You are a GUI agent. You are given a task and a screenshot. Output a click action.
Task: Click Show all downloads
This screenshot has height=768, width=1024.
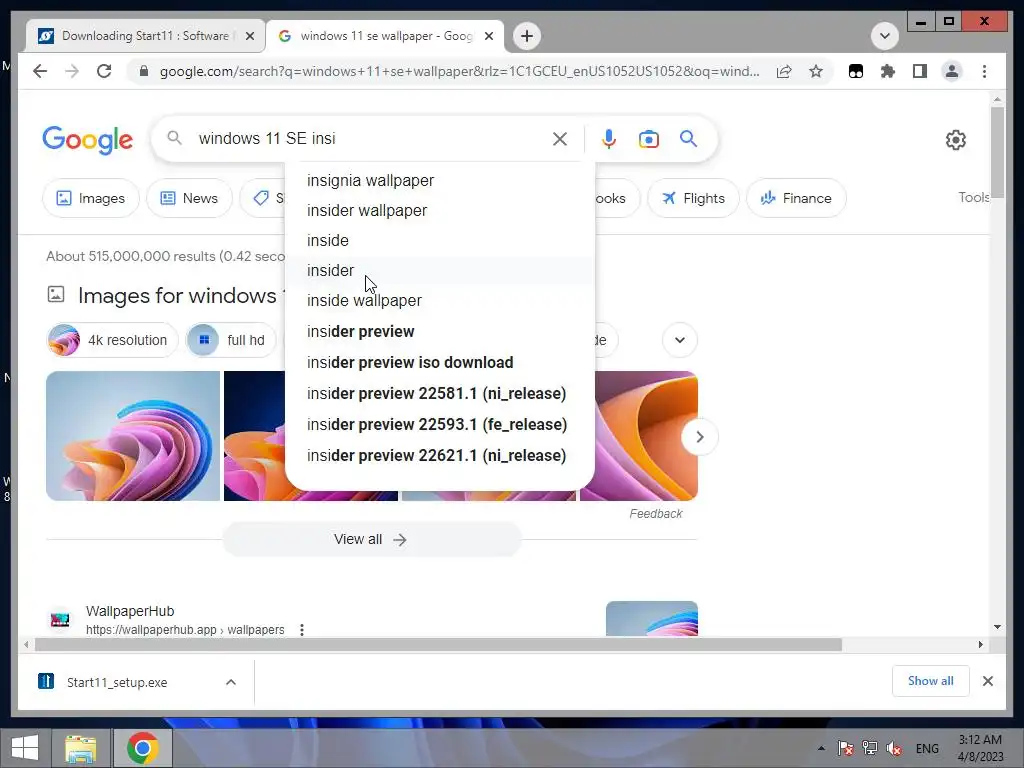tap(930, 681)
